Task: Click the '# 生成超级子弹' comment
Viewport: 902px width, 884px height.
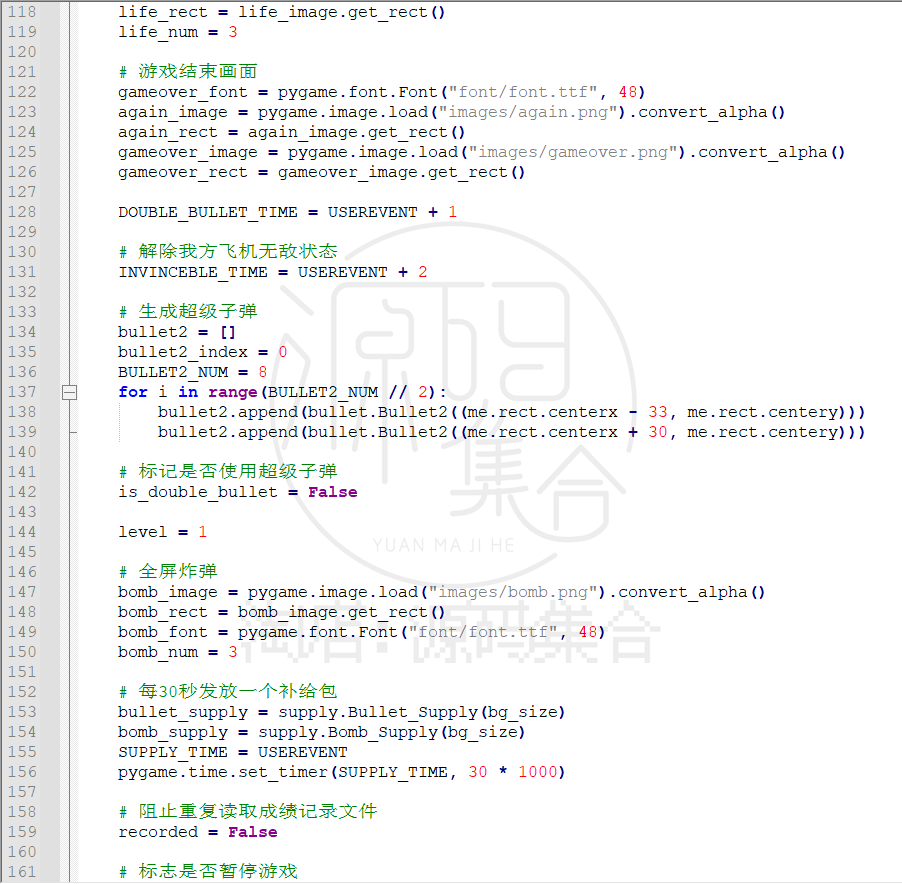Action: pos(188,311)
